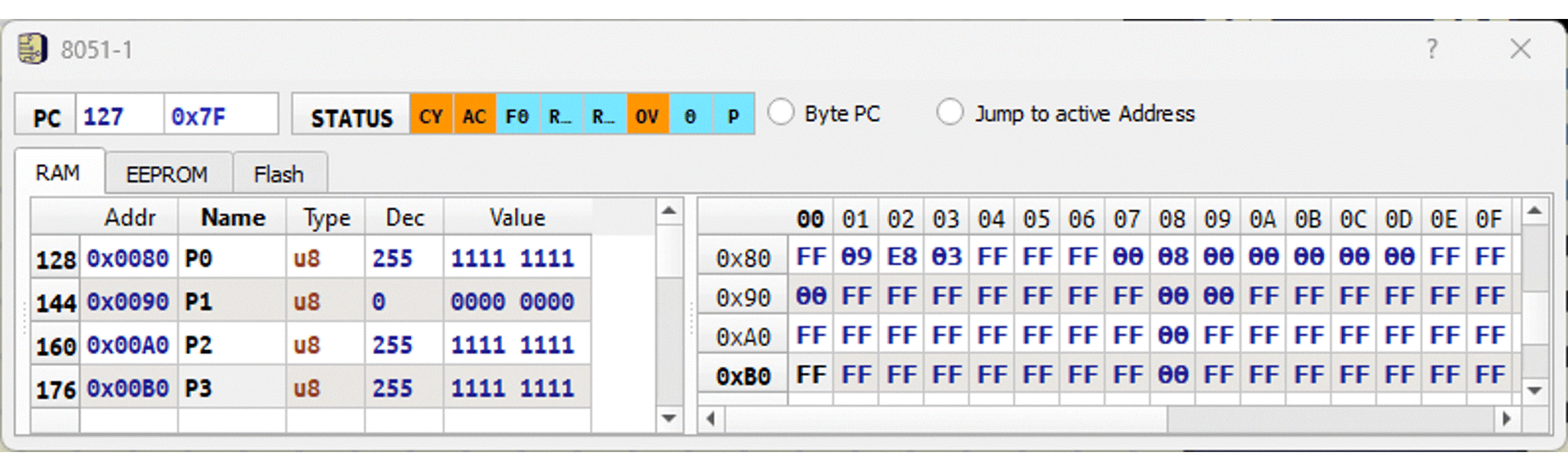Viewport: 1568px width, 471px height.
Task: Click 00 cell in row 0xA0
Action: [x=1173, y=335]
